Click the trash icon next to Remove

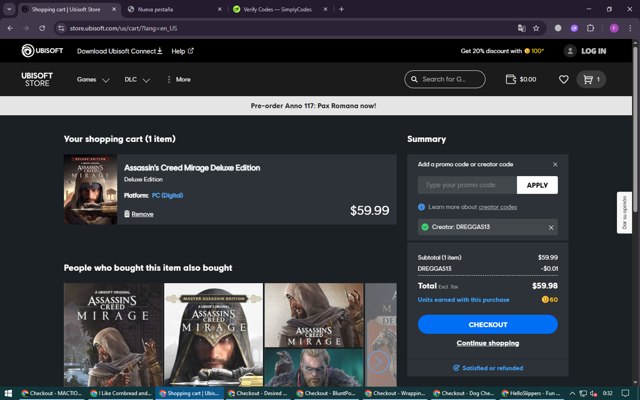(x=127, y=213)
